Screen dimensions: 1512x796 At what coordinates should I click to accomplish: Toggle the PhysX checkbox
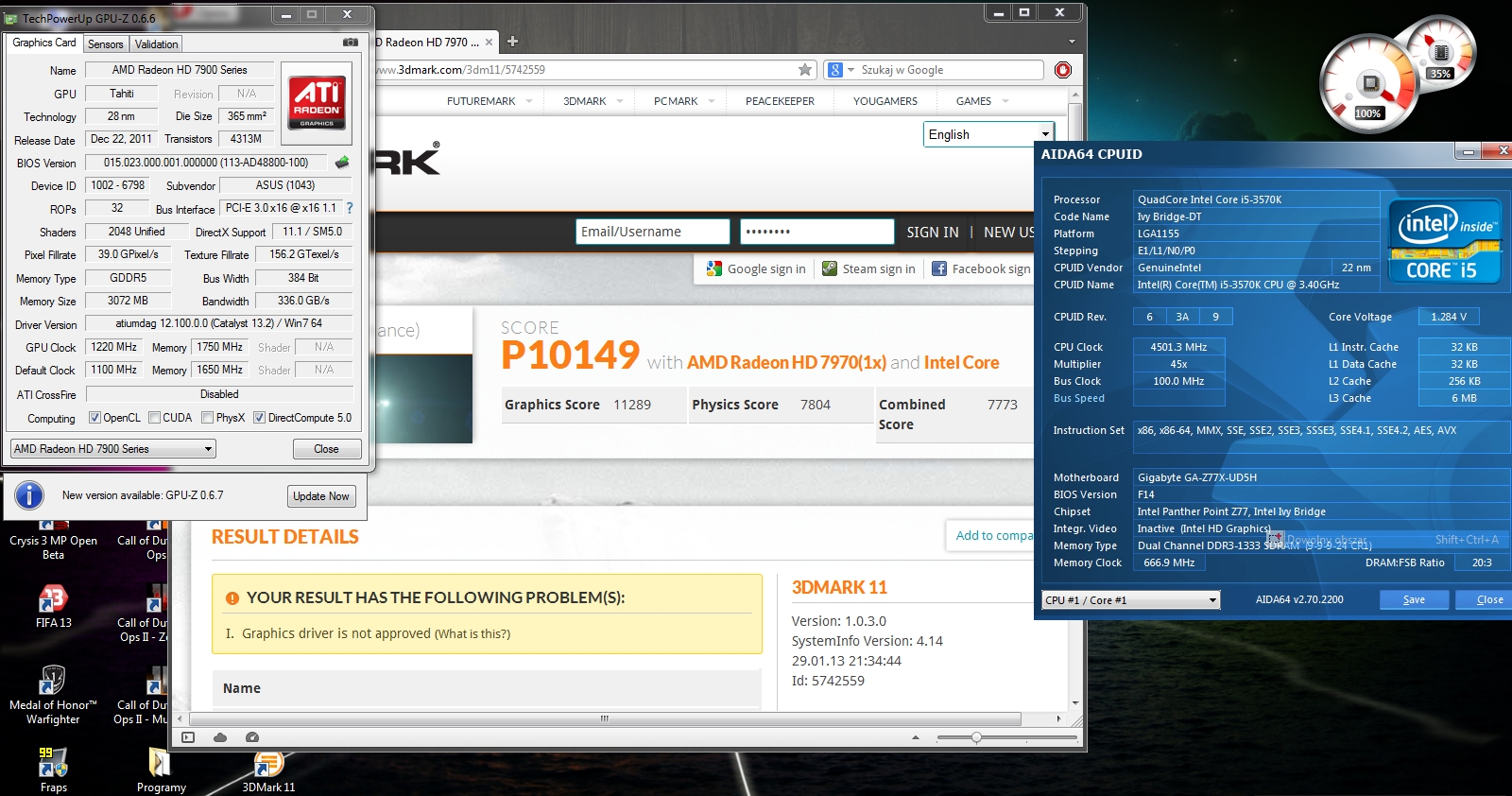click(207, 418)
